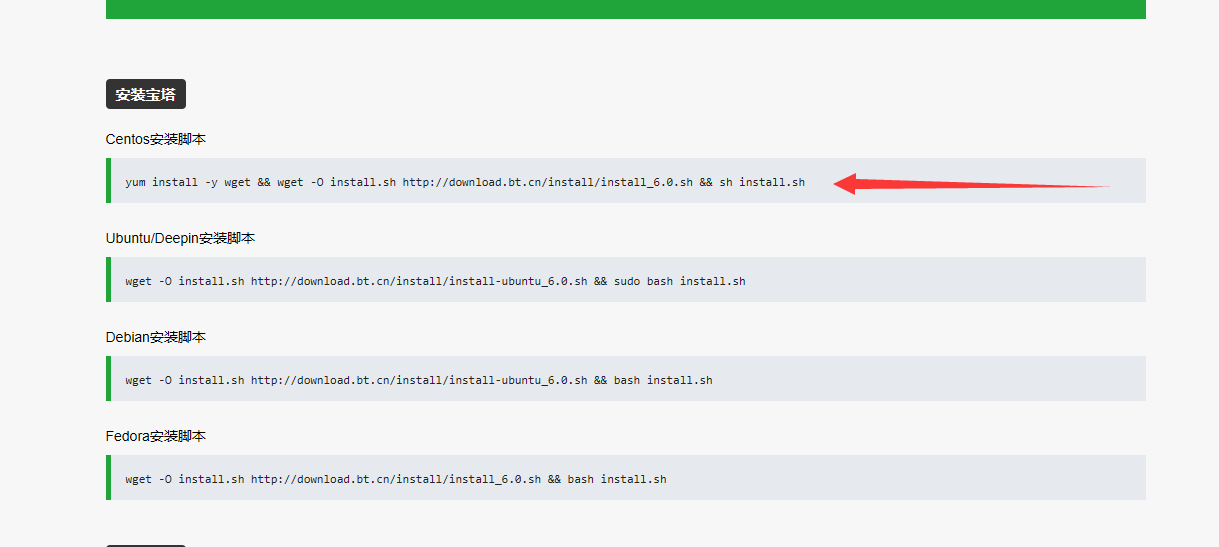Click the partially visible dark badge at bottom

click(146, 544)
